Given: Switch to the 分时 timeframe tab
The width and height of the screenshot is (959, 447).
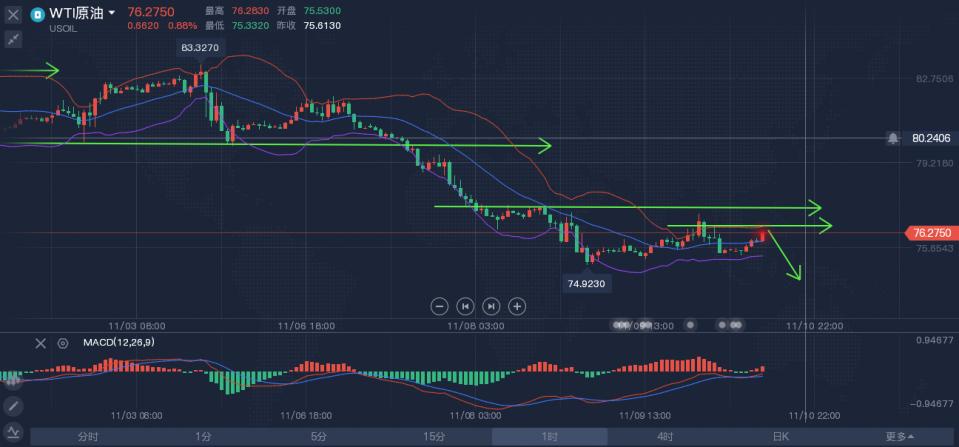Looking at the screenshot, I should point(87,437).
